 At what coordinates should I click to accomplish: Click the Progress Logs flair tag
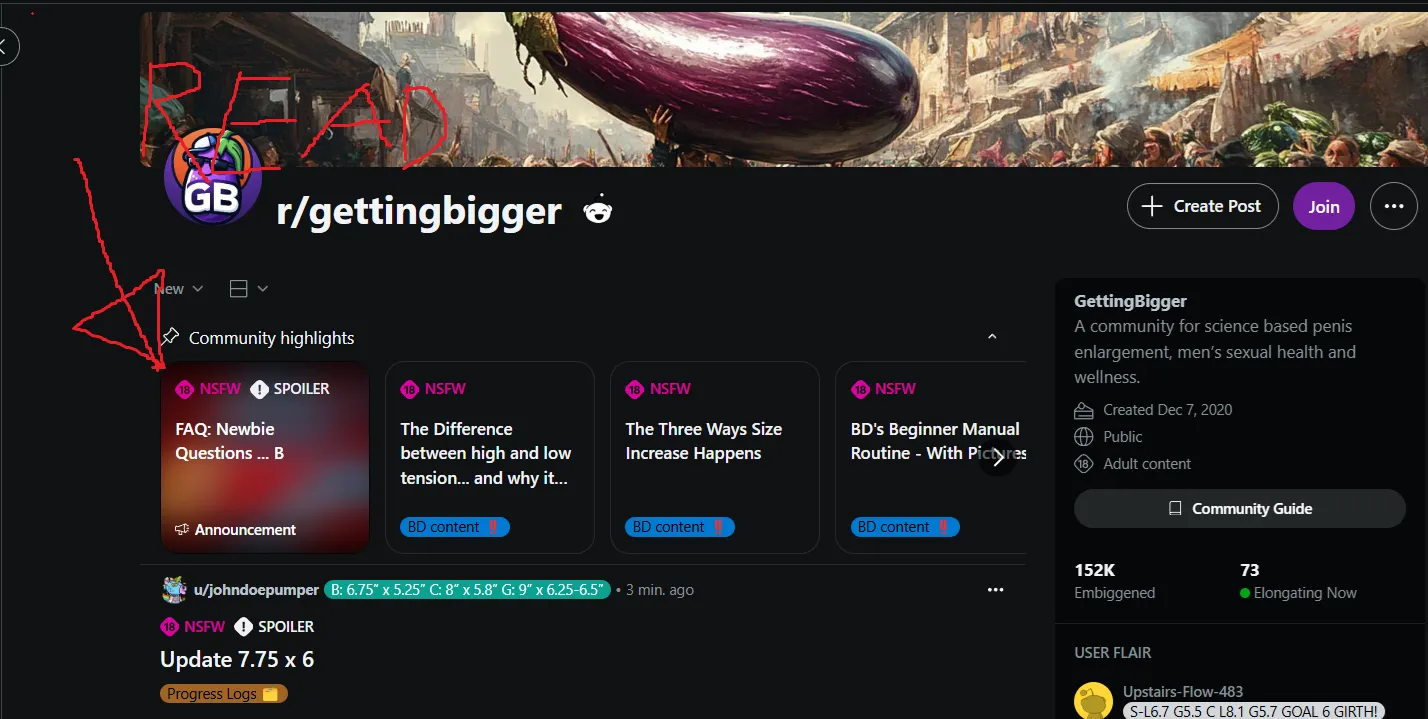pyautogui.click(x=224, y=693)
